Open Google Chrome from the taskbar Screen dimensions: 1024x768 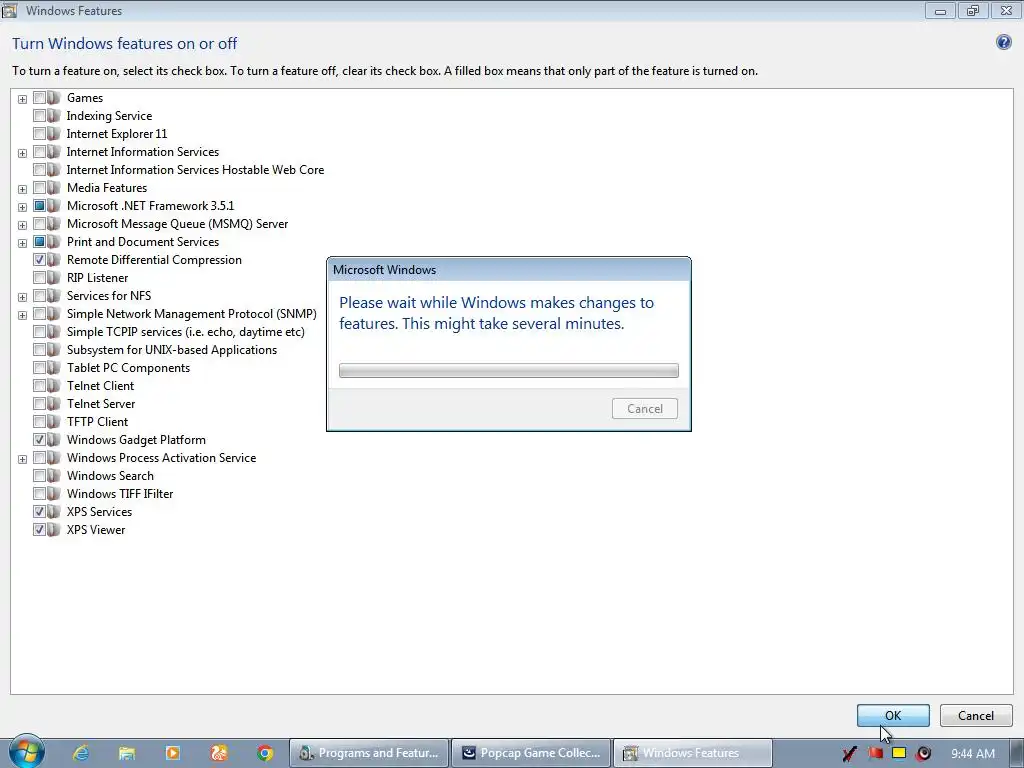(265, 753)
